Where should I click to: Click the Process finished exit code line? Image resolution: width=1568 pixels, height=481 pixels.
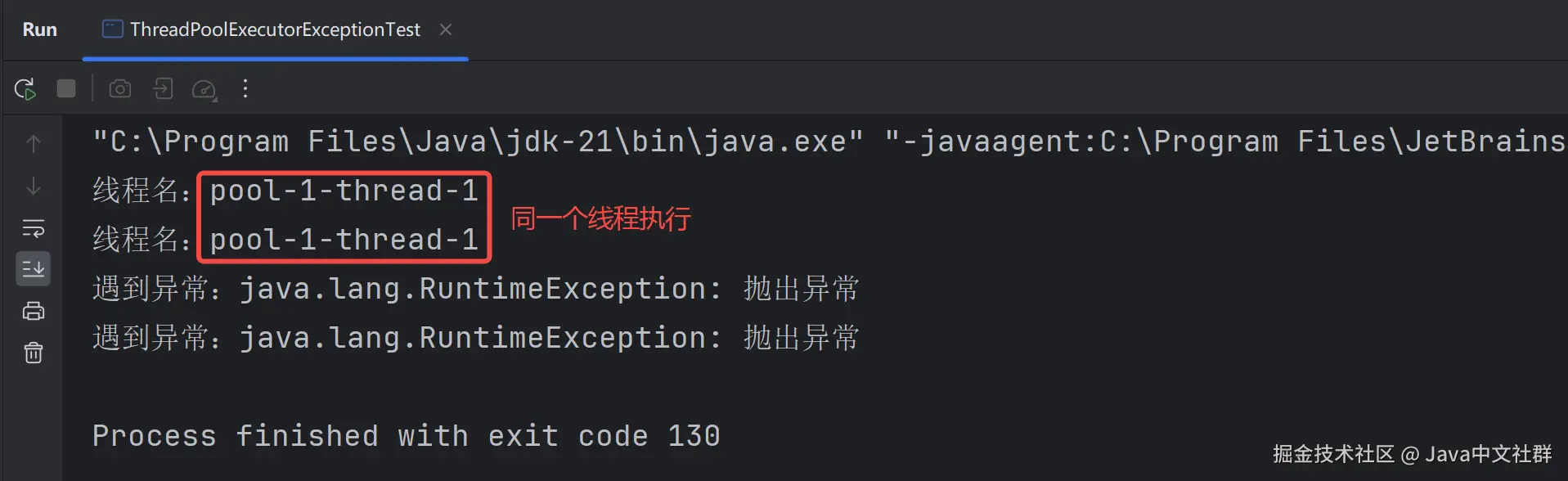click(407, 436)
